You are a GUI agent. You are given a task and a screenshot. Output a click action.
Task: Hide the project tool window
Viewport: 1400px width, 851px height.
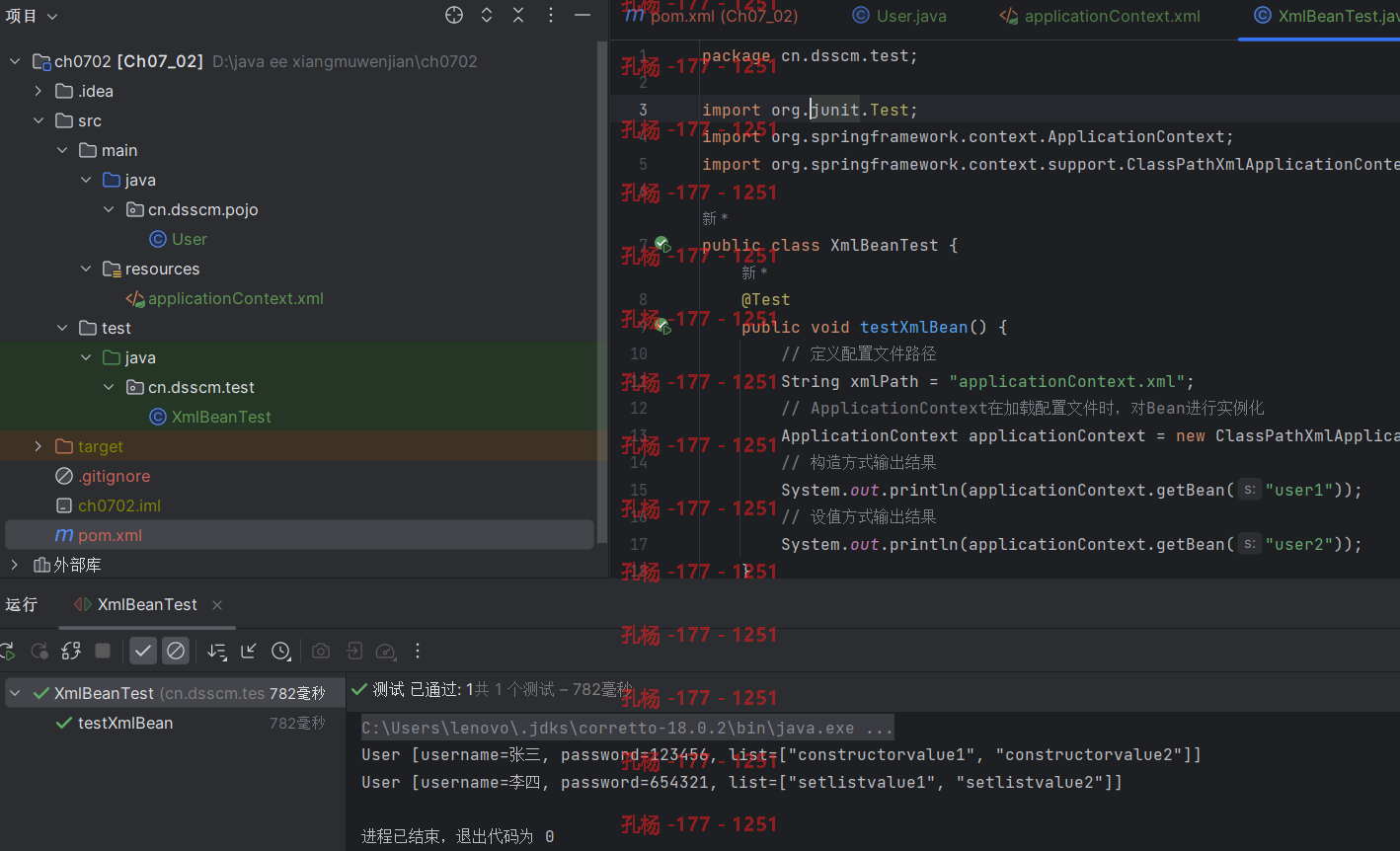point(583,15)
